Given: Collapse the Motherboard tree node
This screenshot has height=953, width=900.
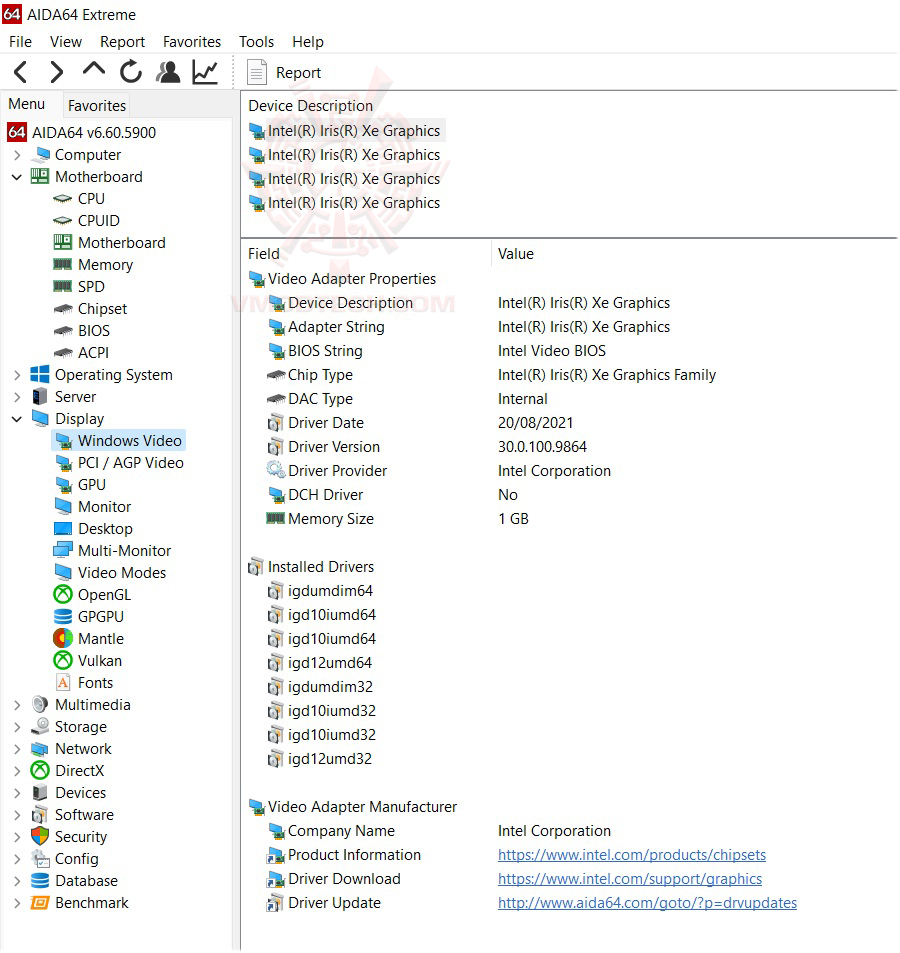Looking at the screenshot, I should [x=17, y=177].
